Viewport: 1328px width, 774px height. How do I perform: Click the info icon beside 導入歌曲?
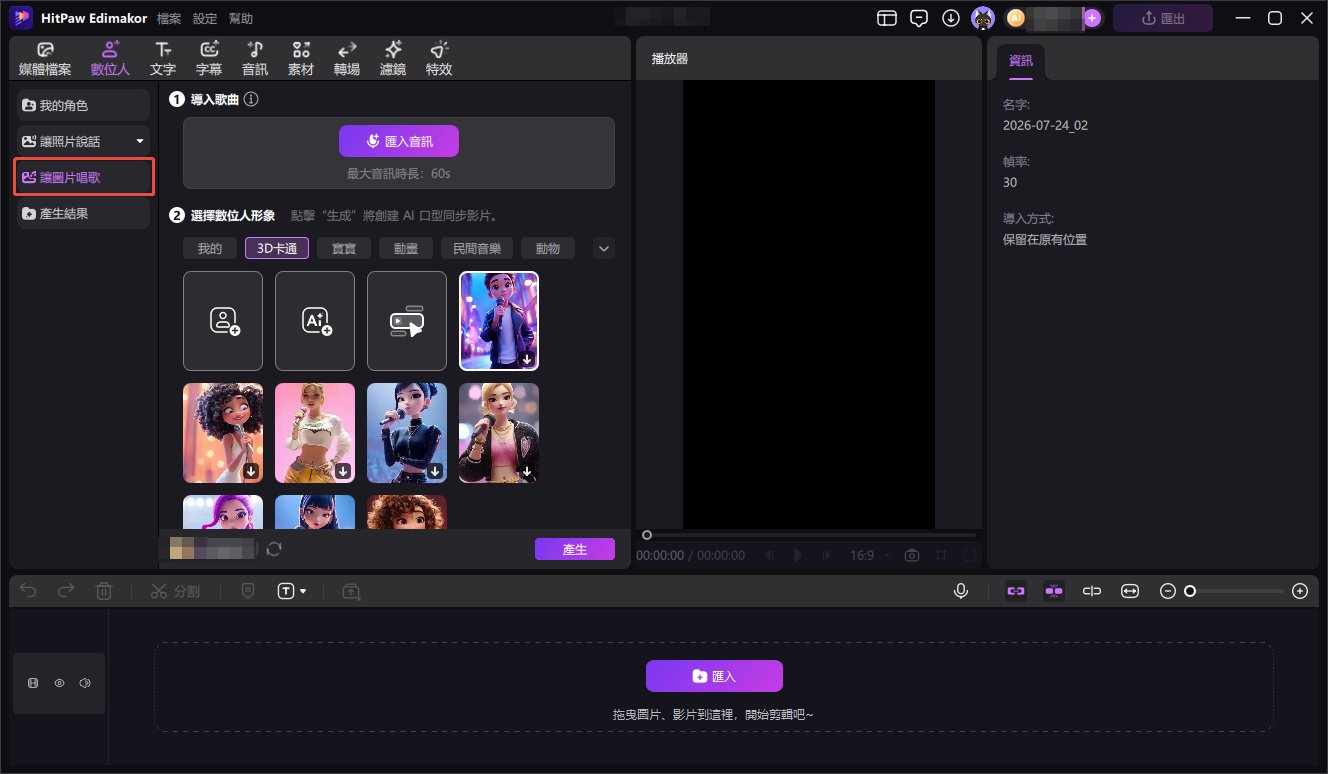click(251, 99)
